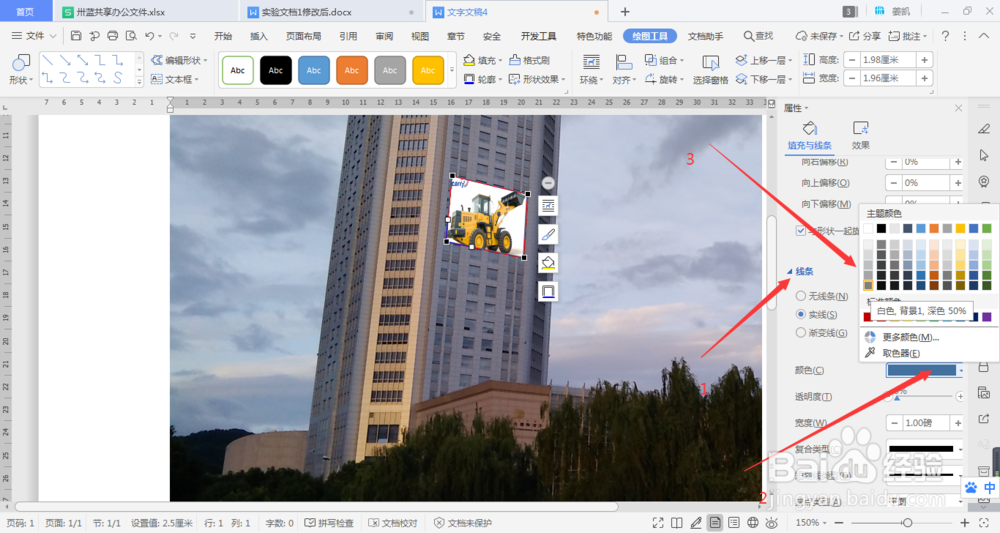Collapse the 线条 line section
This screenshot has width=1000, height=533.
800,272
